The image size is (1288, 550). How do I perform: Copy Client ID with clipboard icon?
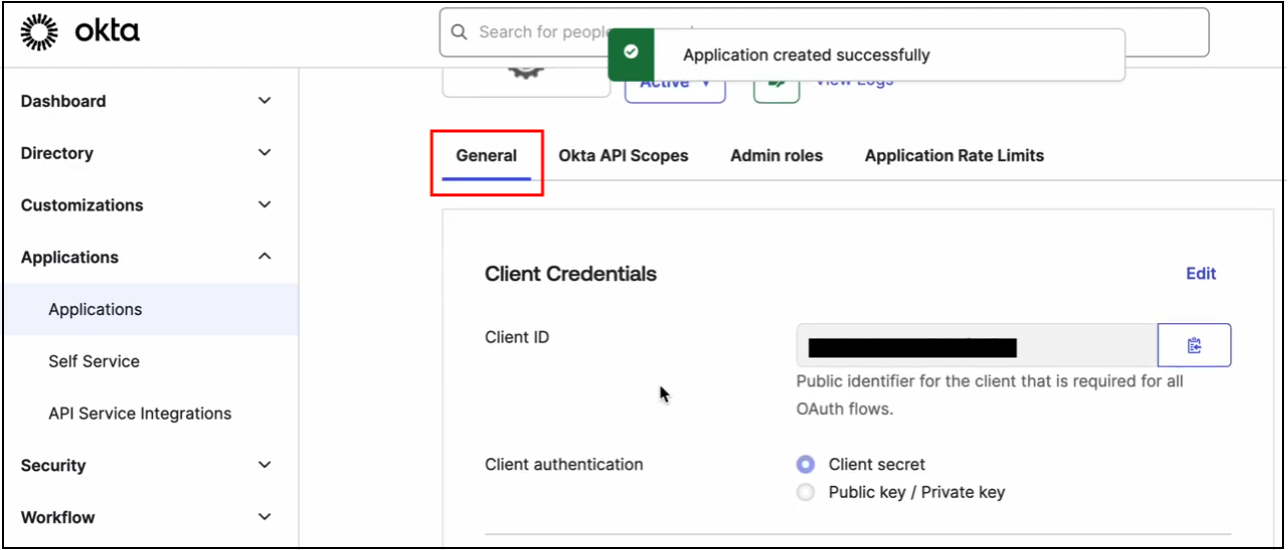click(1194, 345)
